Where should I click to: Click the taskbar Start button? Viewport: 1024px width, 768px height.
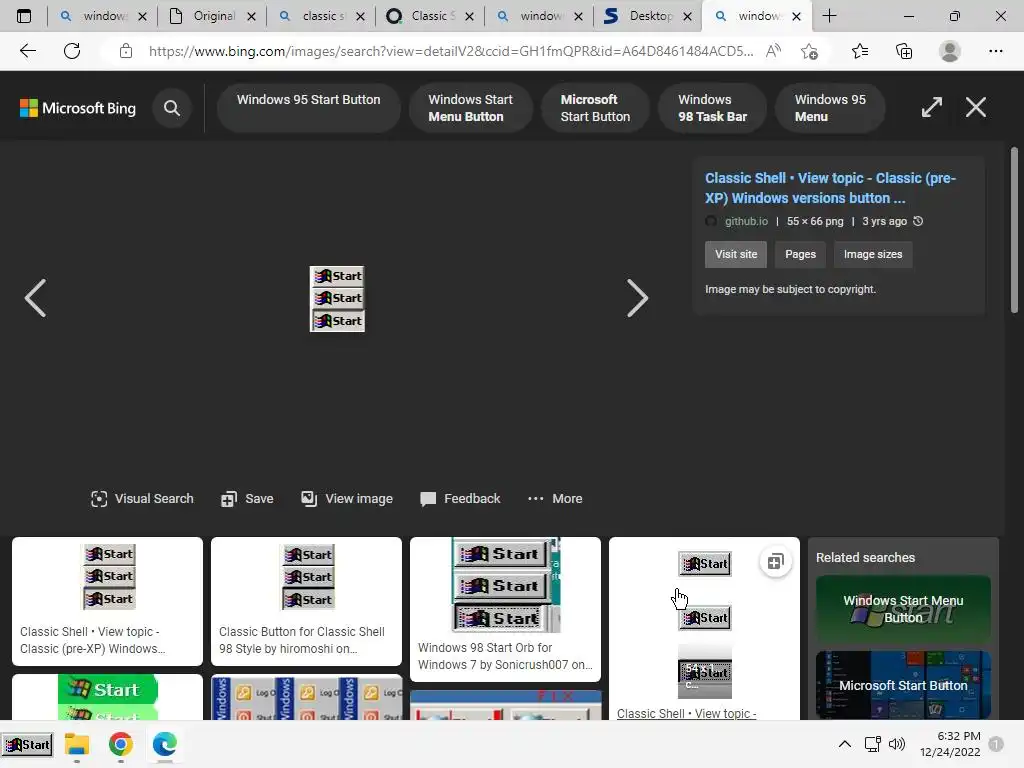pos(27,744)
